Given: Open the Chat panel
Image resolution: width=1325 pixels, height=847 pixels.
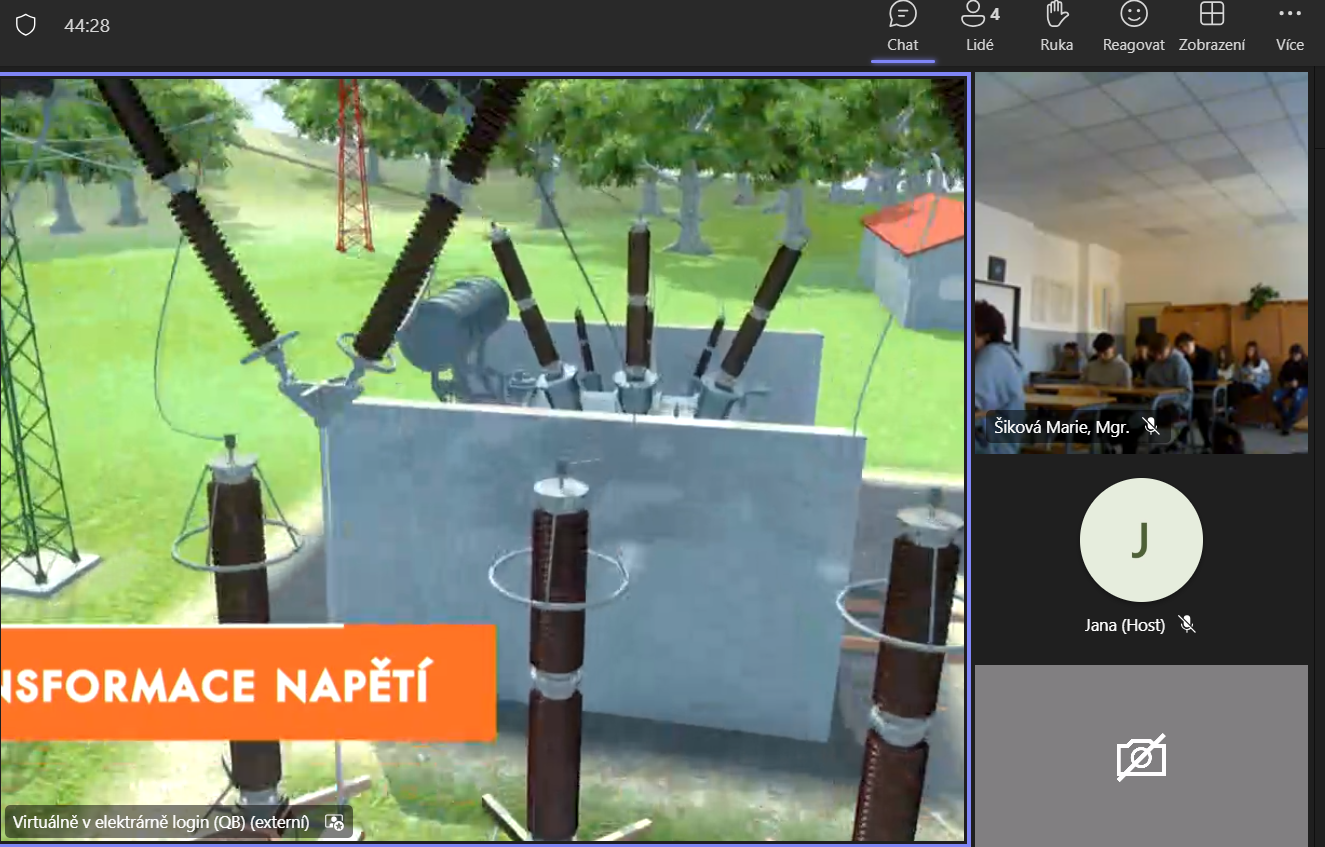Looking at the screenshot, I should [902, 27].
